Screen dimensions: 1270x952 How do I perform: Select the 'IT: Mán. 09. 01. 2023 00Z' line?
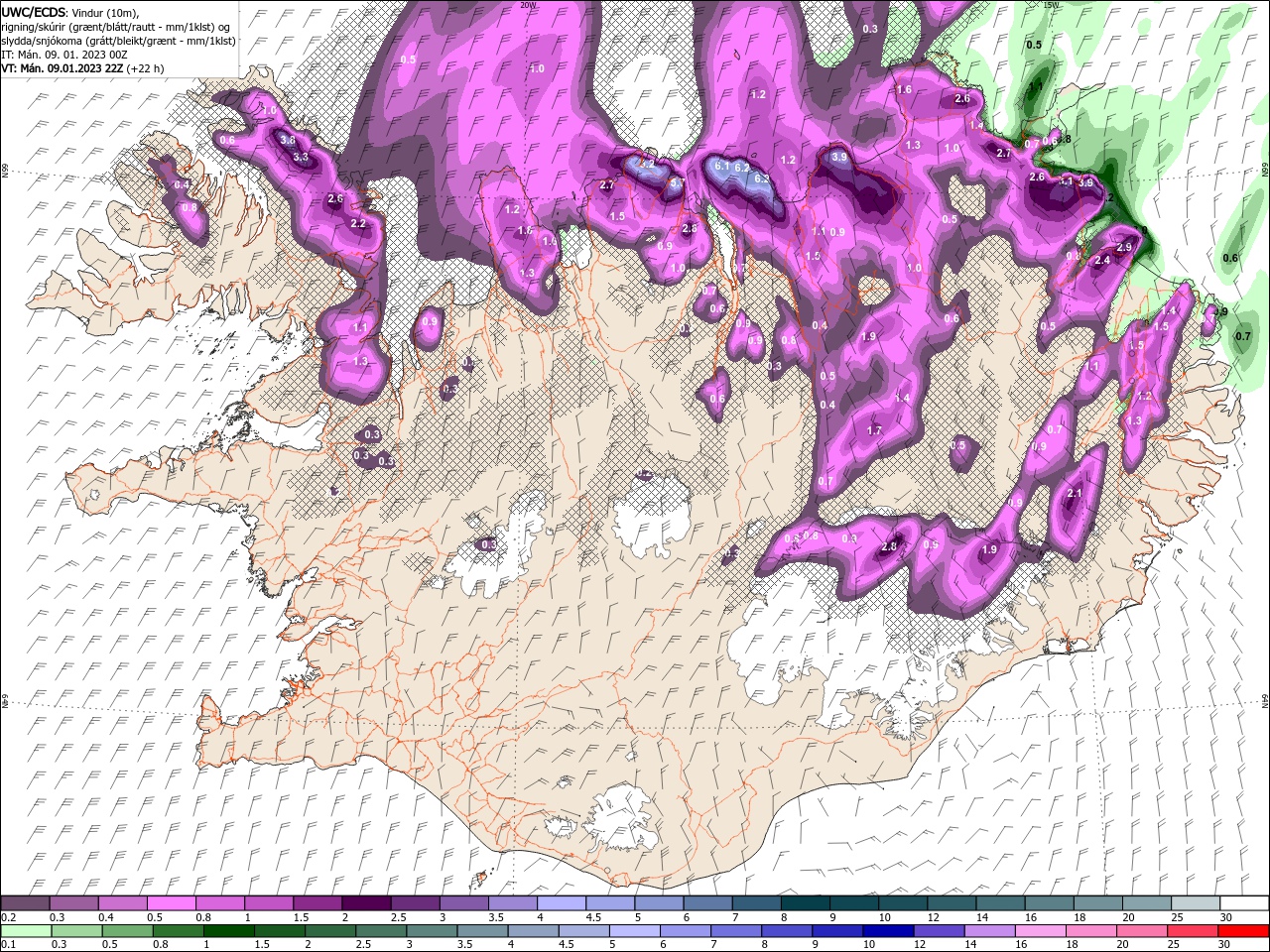64,55
